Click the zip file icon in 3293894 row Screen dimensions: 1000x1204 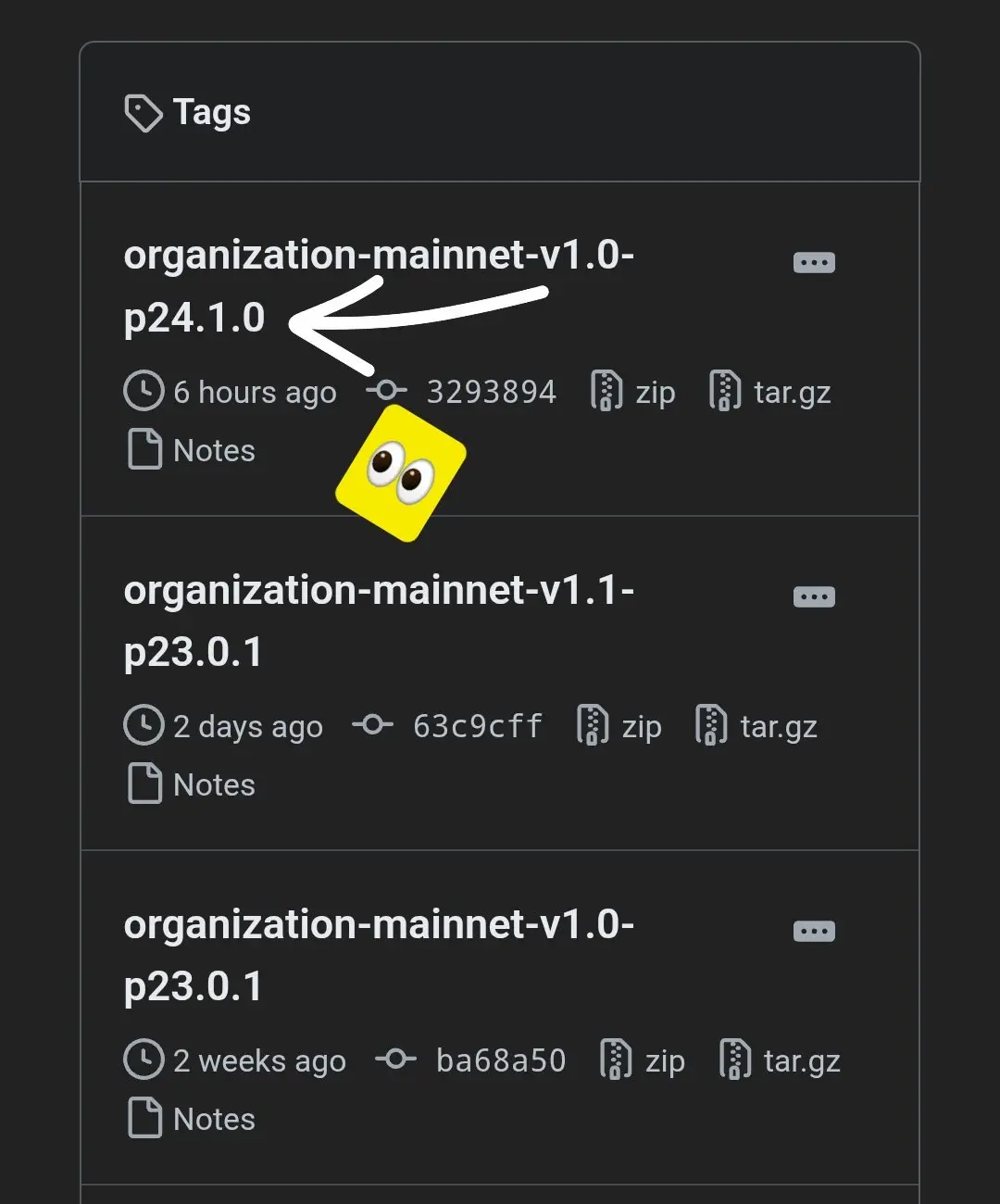(x=606, y=391)
